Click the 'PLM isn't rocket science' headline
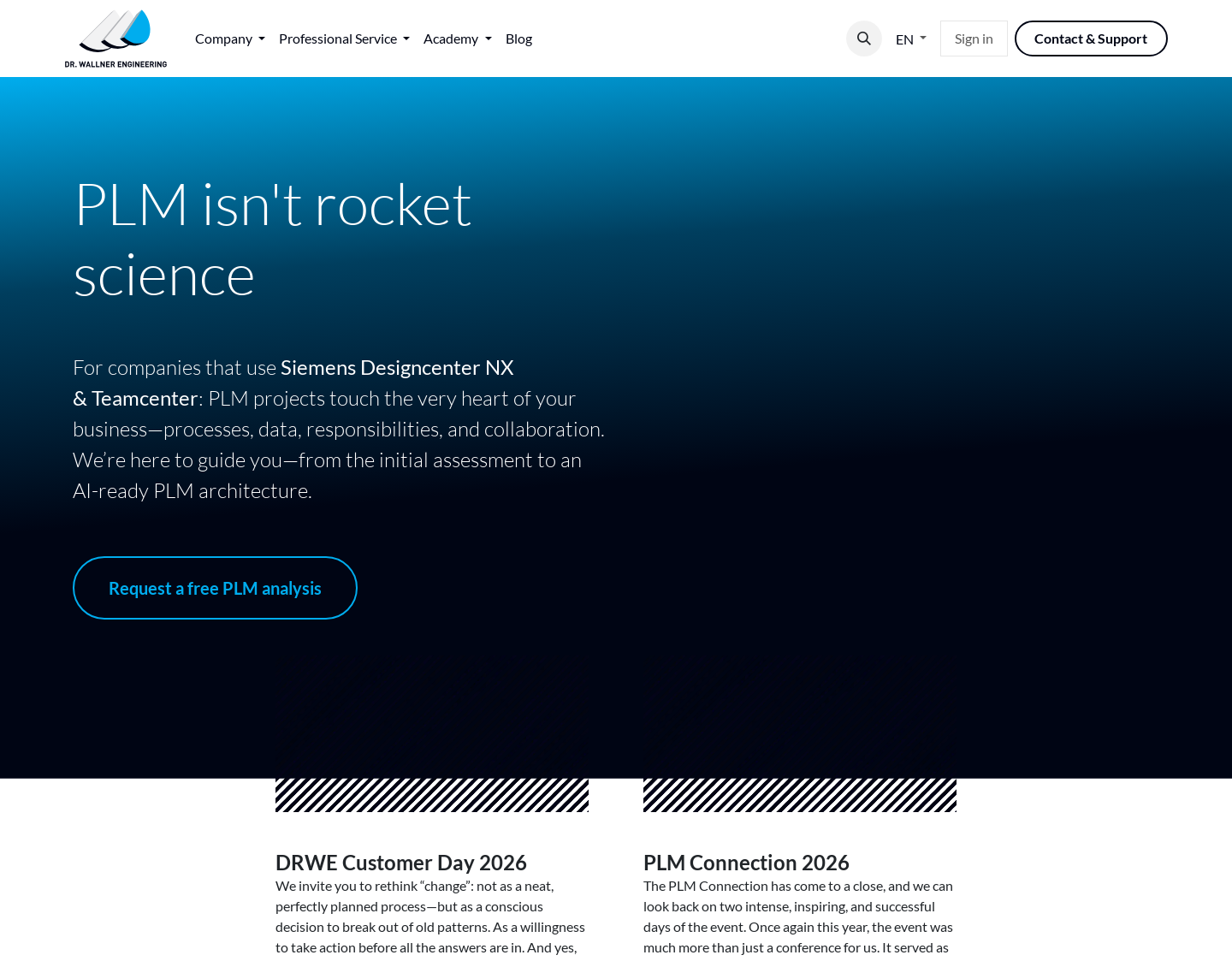 point(273,240)
